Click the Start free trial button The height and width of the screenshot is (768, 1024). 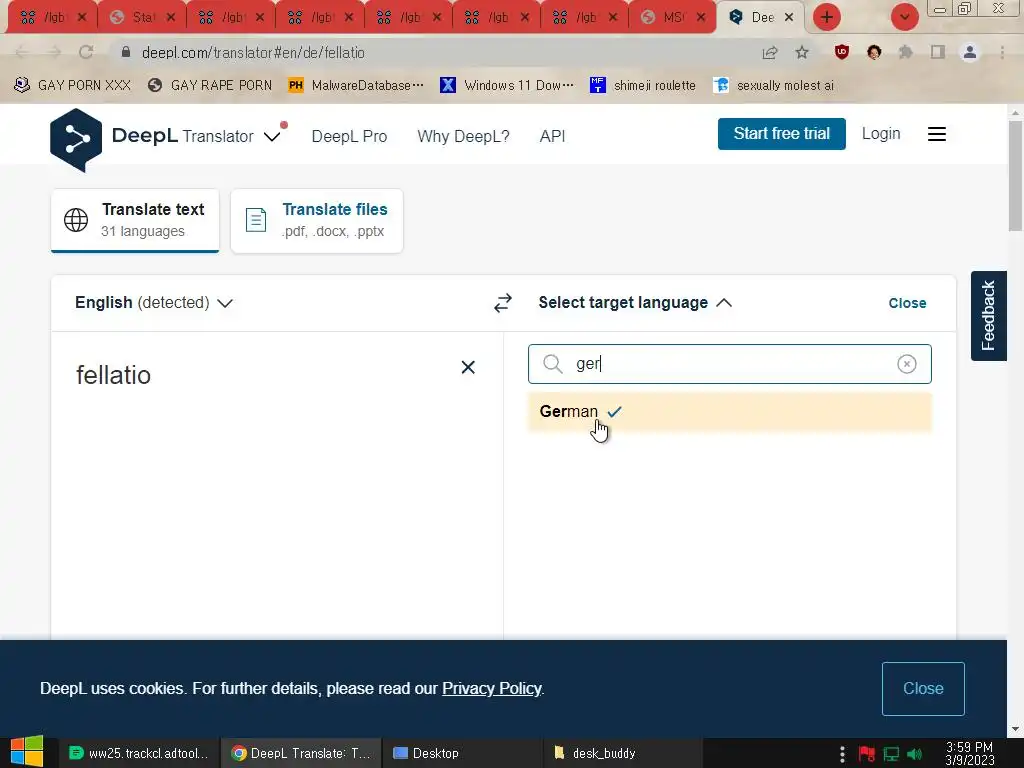click(782, 134)
